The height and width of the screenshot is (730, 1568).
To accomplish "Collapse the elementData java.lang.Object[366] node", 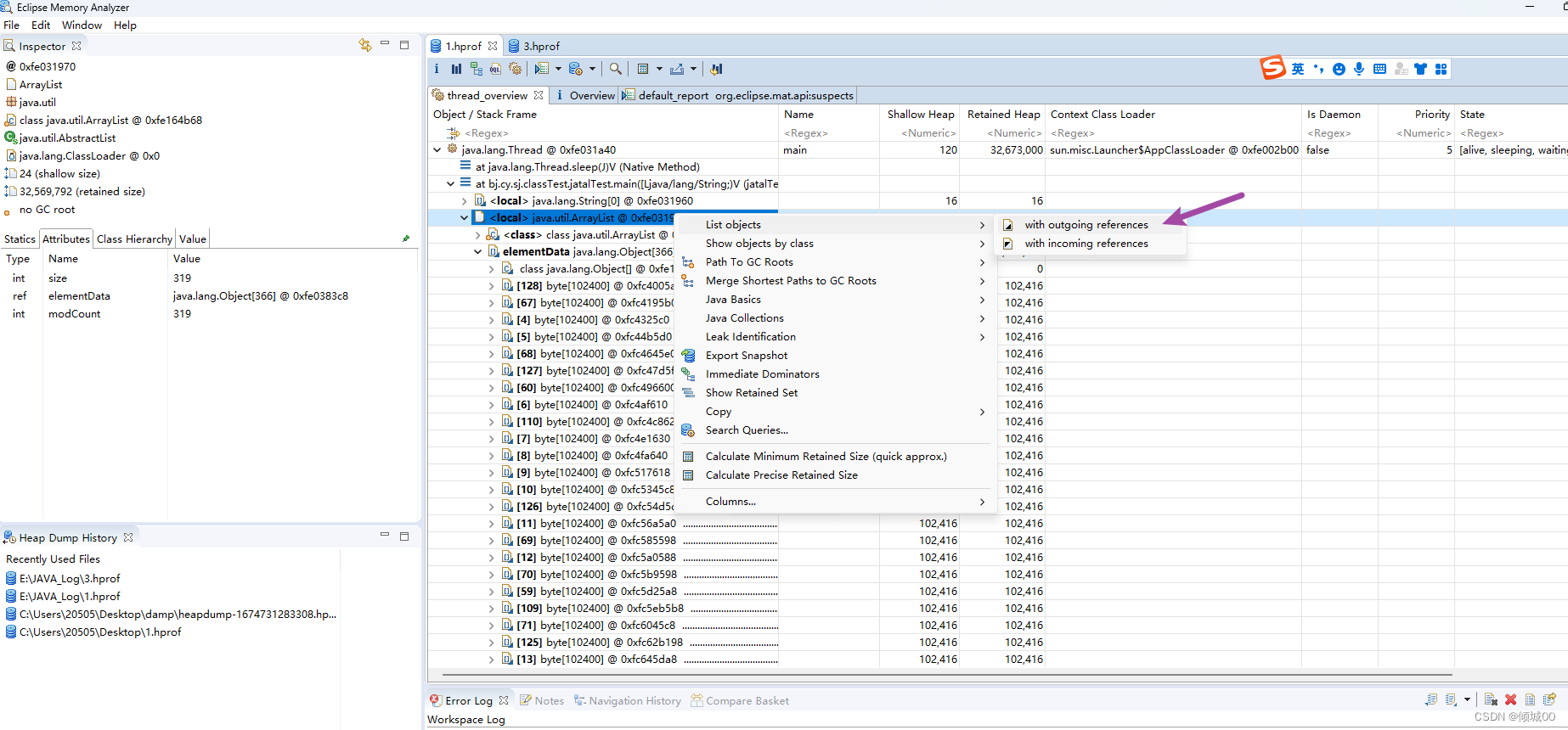I will tap(477, 251).
